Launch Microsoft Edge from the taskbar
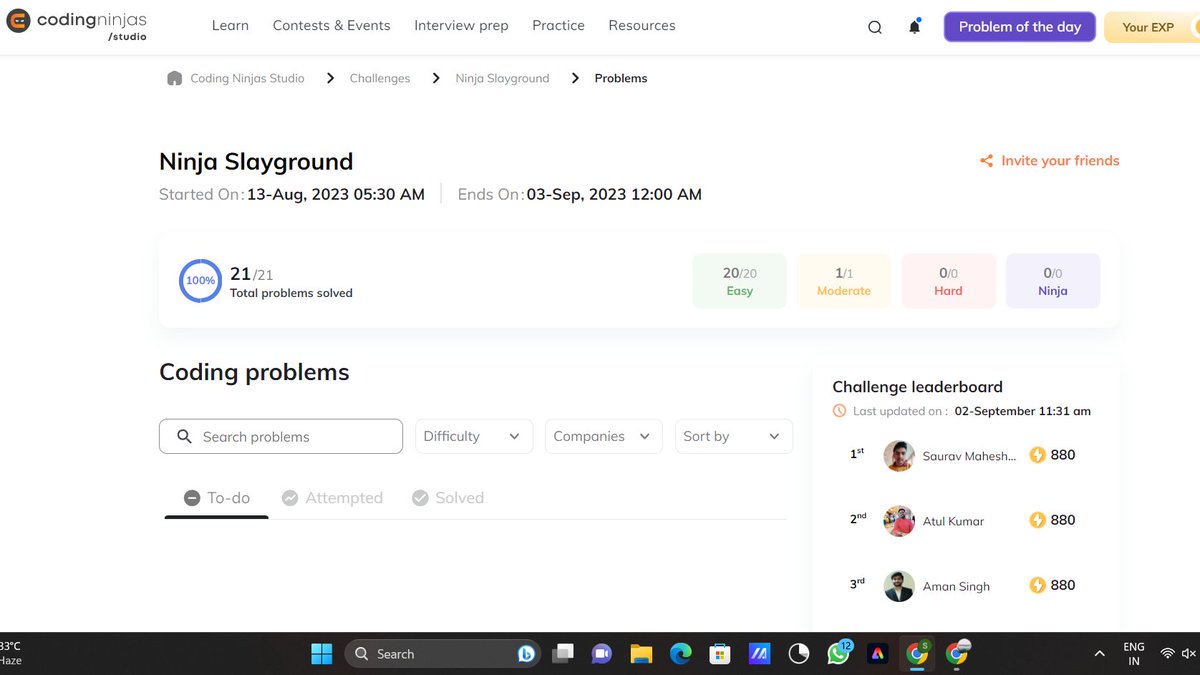 point(680,654)
